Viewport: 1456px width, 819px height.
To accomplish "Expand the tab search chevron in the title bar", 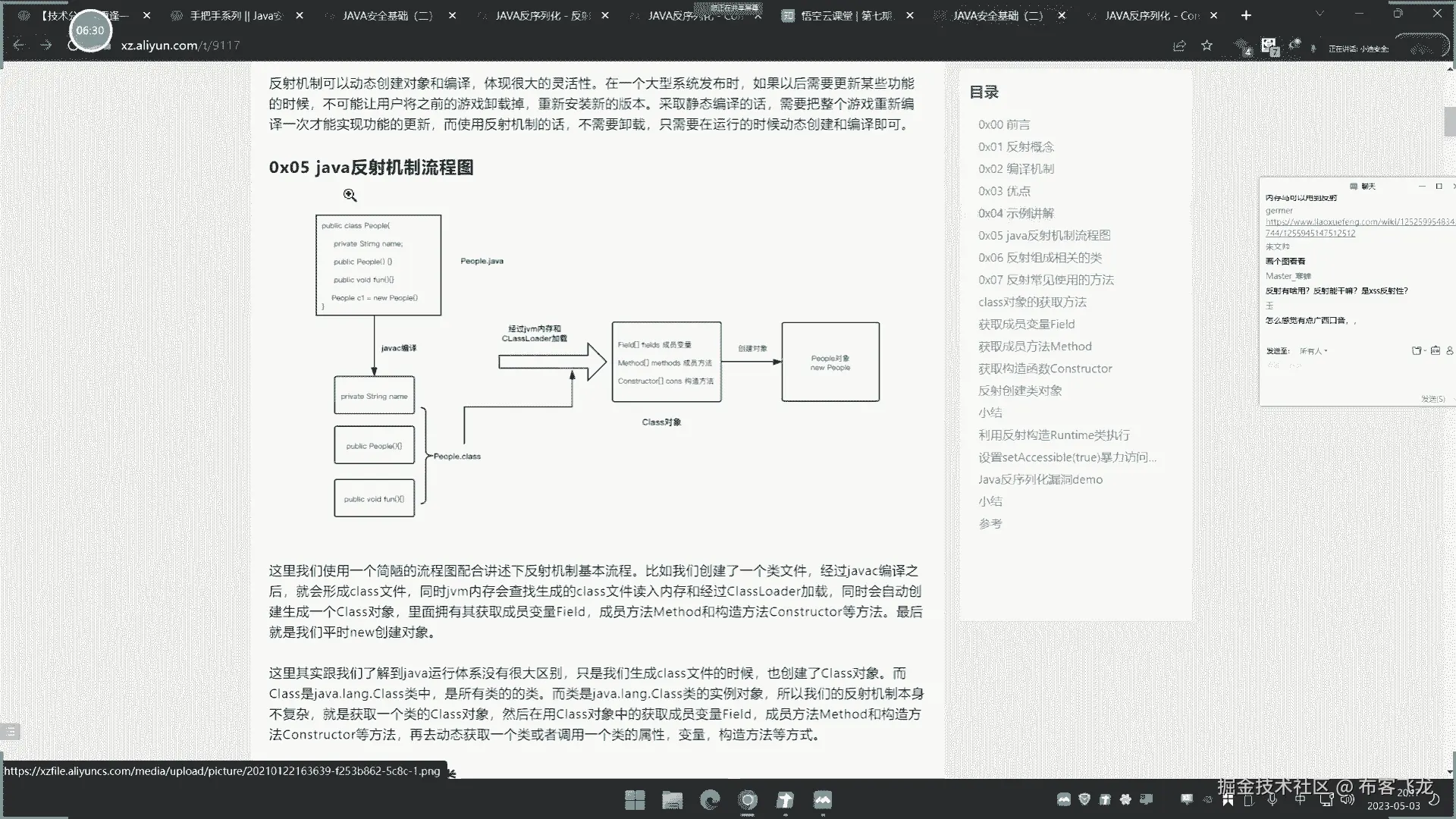I will [x=1319, y=14].
